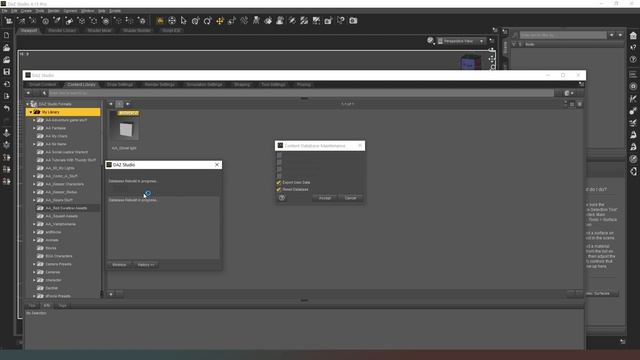Click the camera selector icon beside Perspective View
The image size is (640, 360).
point(440,41)
